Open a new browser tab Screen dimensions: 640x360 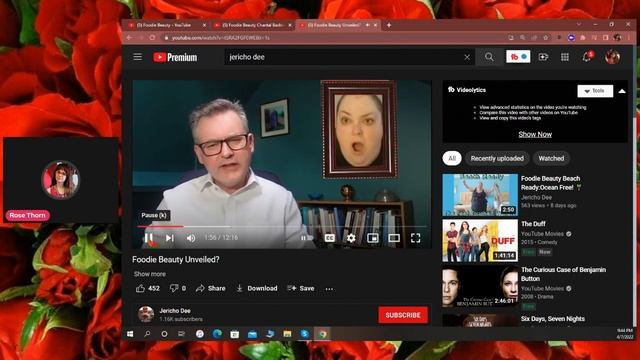(x=389, y=25)
